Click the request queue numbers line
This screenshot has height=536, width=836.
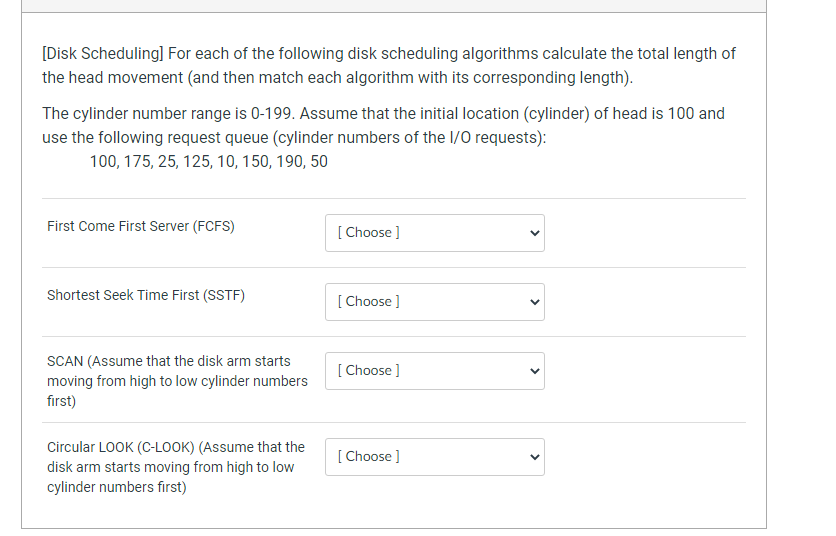pos(208,162)
